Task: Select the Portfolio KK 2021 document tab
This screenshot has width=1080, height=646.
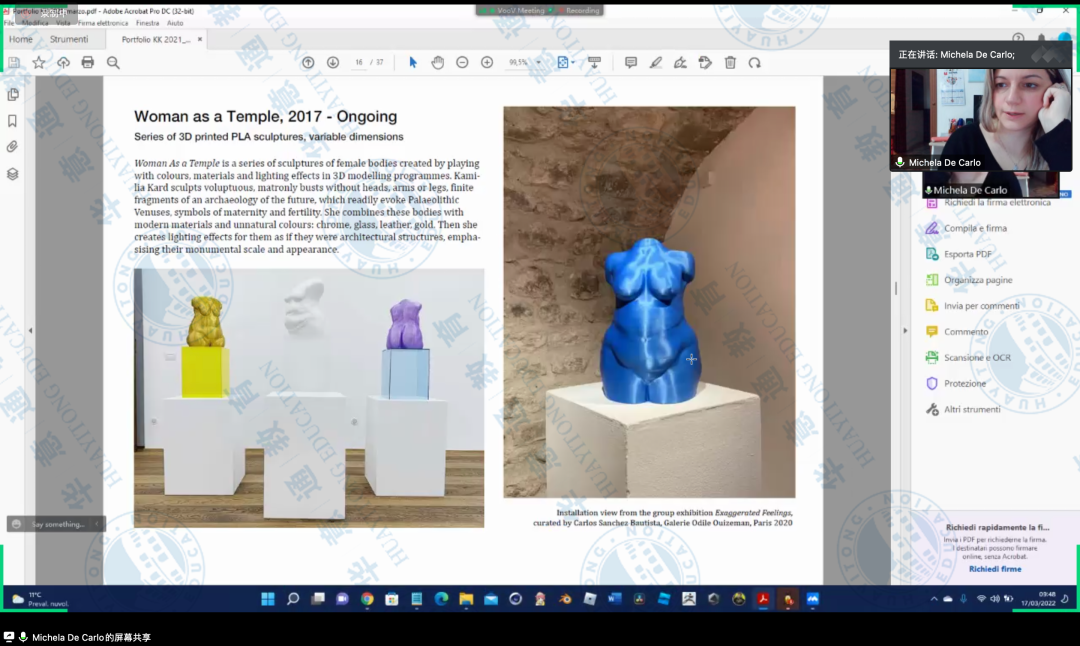Action: tap(156, 39)
